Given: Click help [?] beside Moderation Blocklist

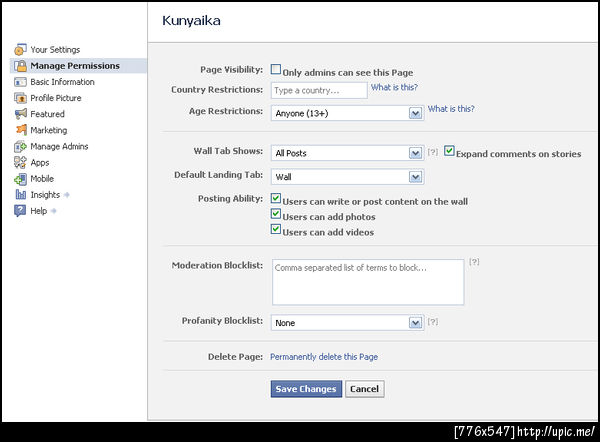Looking at the screenshot, I should point(474,262).
